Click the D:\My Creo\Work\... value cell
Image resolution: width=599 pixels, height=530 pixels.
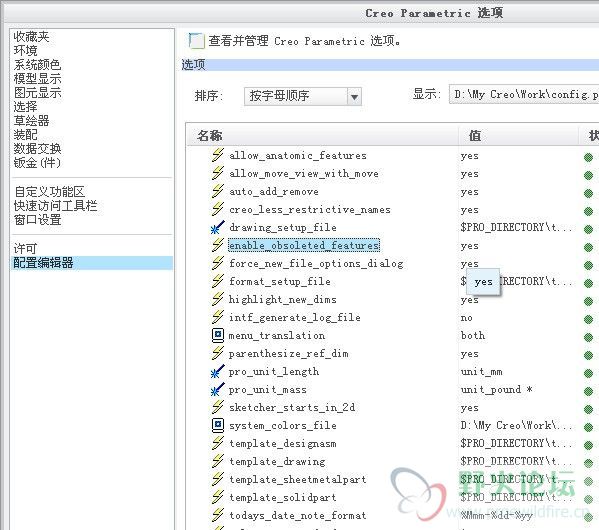pos(516,425)
